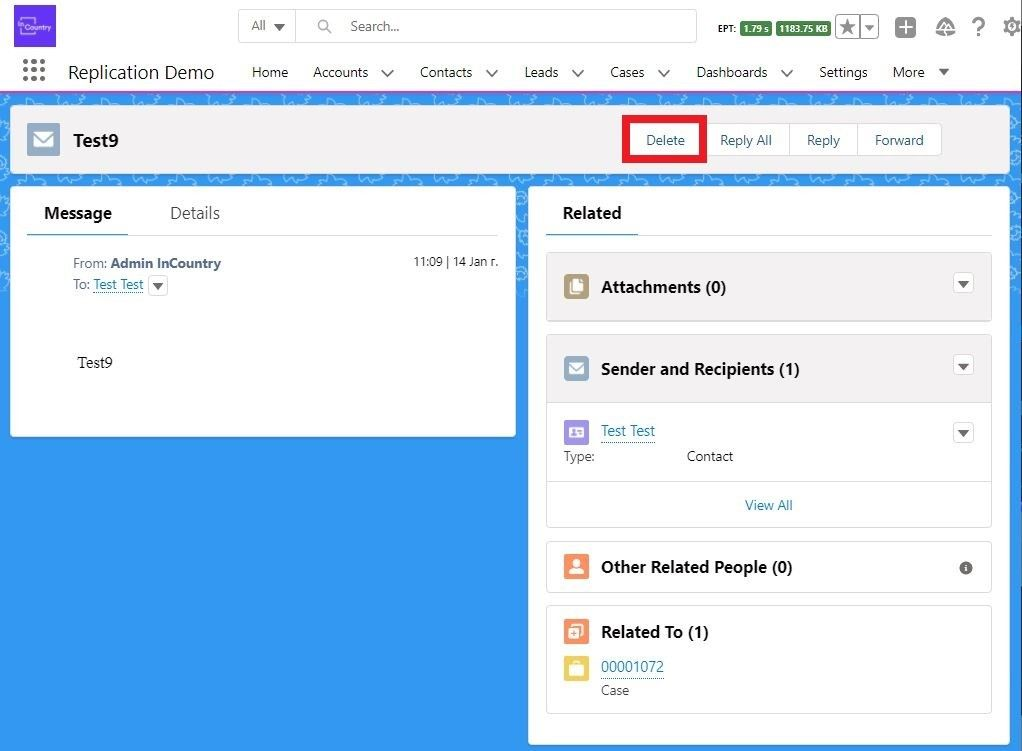Click the global actions plus icon
The width and height of the screenshot is (1022, 751).
(x=905, y=27)
